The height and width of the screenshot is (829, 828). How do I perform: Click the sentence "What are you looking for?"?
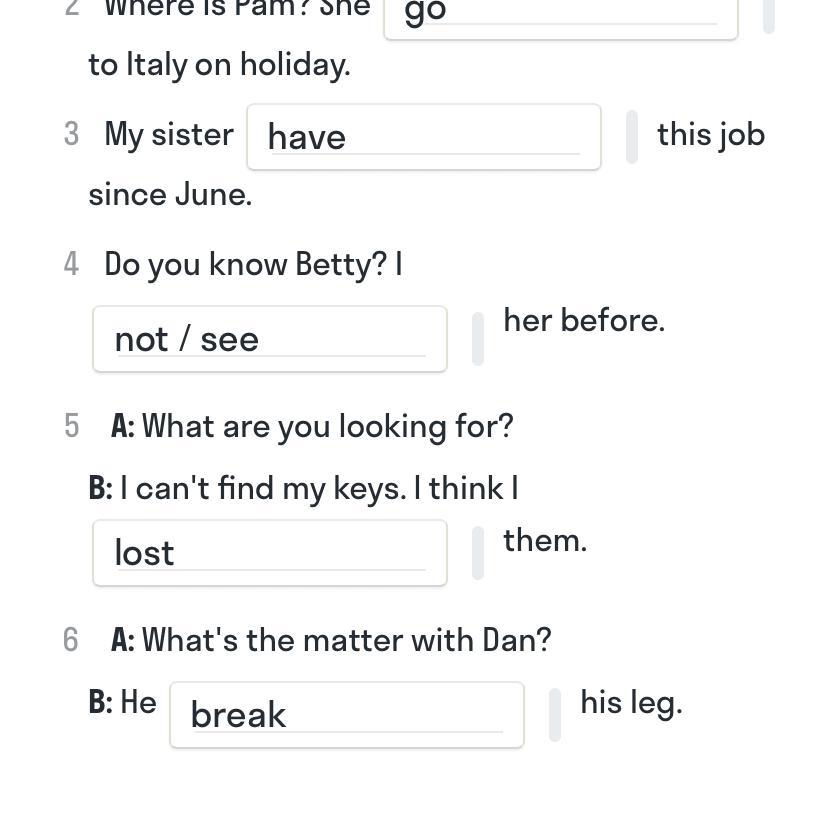[328, 426]
